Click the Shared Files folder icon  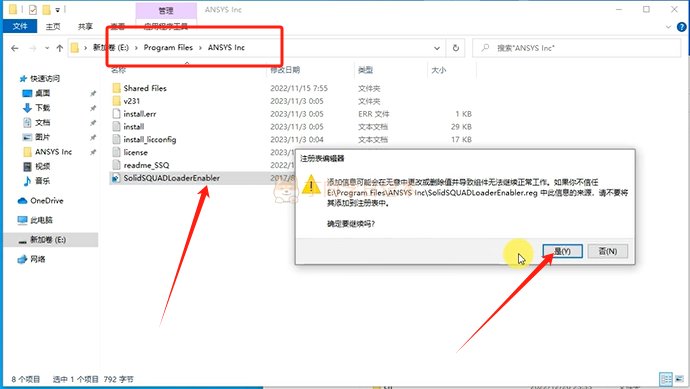click(x=116, y=88)
